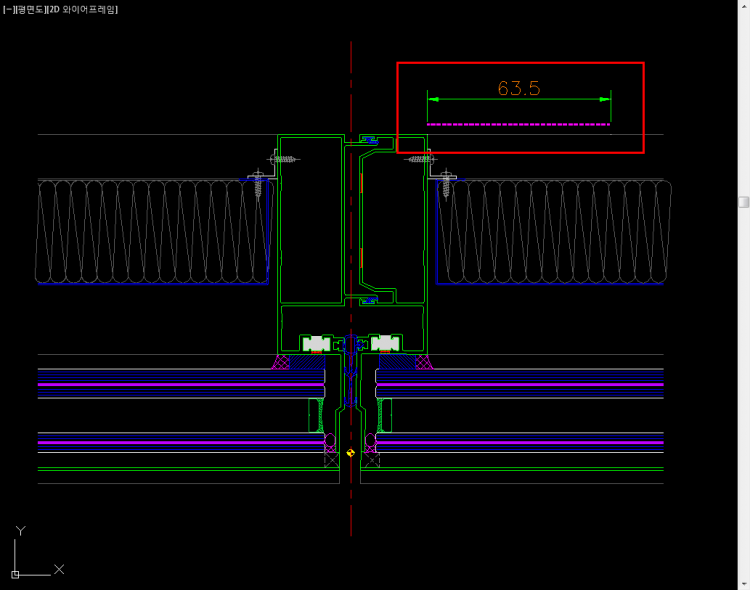Click the UCS origin icon
Viewport: 750px width, 590px height.
(x=15, y=574)
